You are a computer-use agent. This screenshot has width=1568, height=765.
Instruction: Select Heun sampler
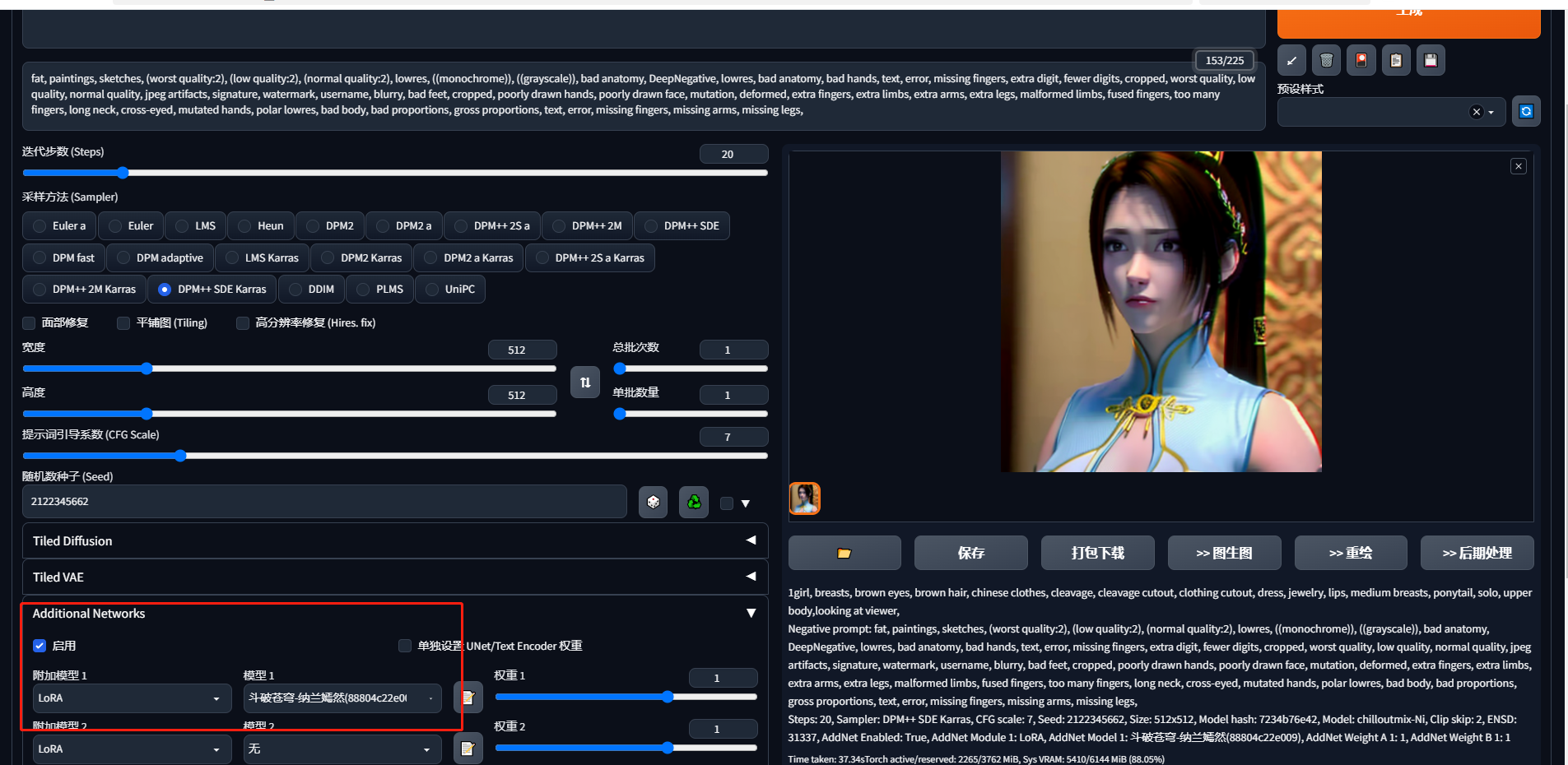261,226
